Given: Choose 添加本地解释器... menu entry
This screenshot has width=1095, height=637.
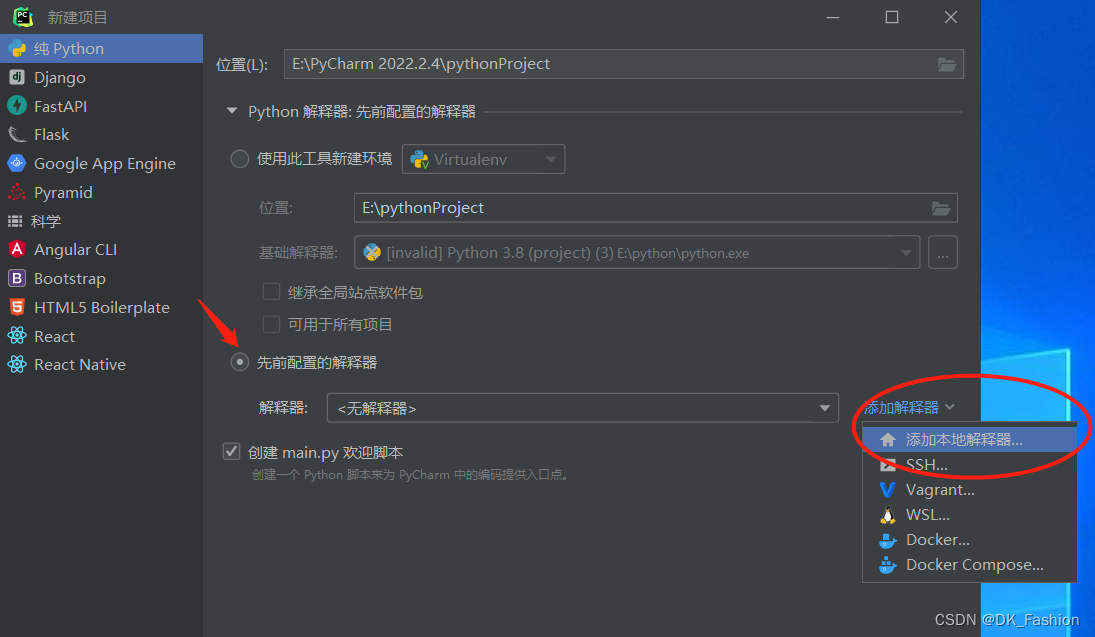Looking at the screenshot, I should pos(970,439).
